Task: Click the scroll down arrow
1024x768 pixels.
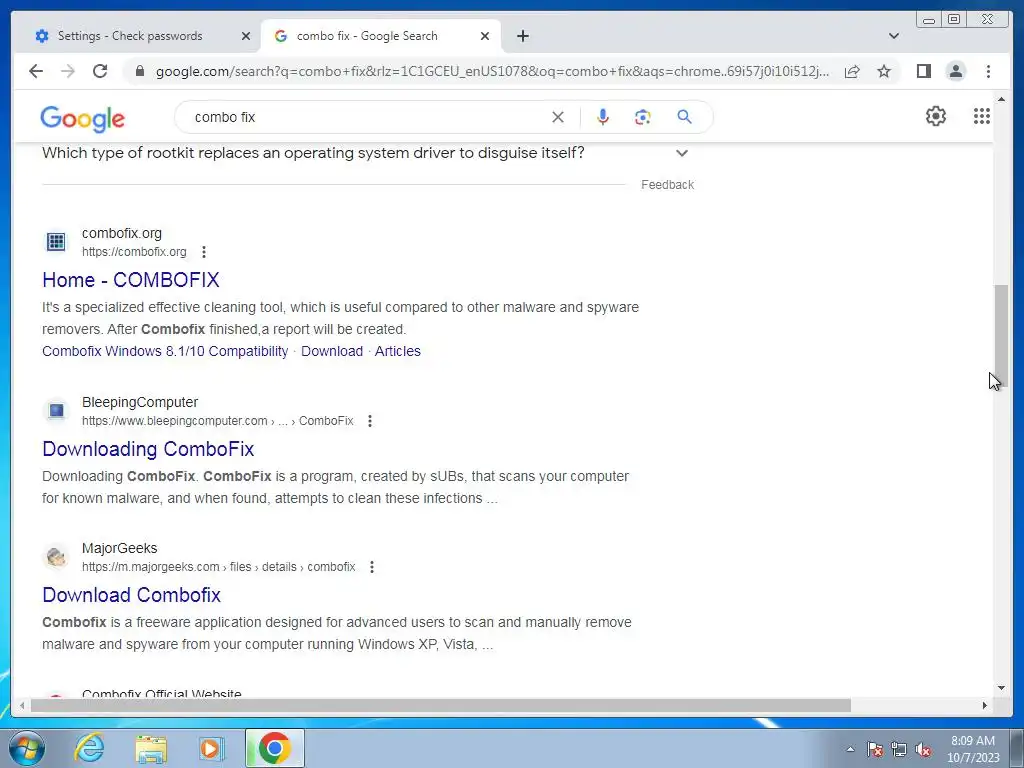Action: 1001,687
